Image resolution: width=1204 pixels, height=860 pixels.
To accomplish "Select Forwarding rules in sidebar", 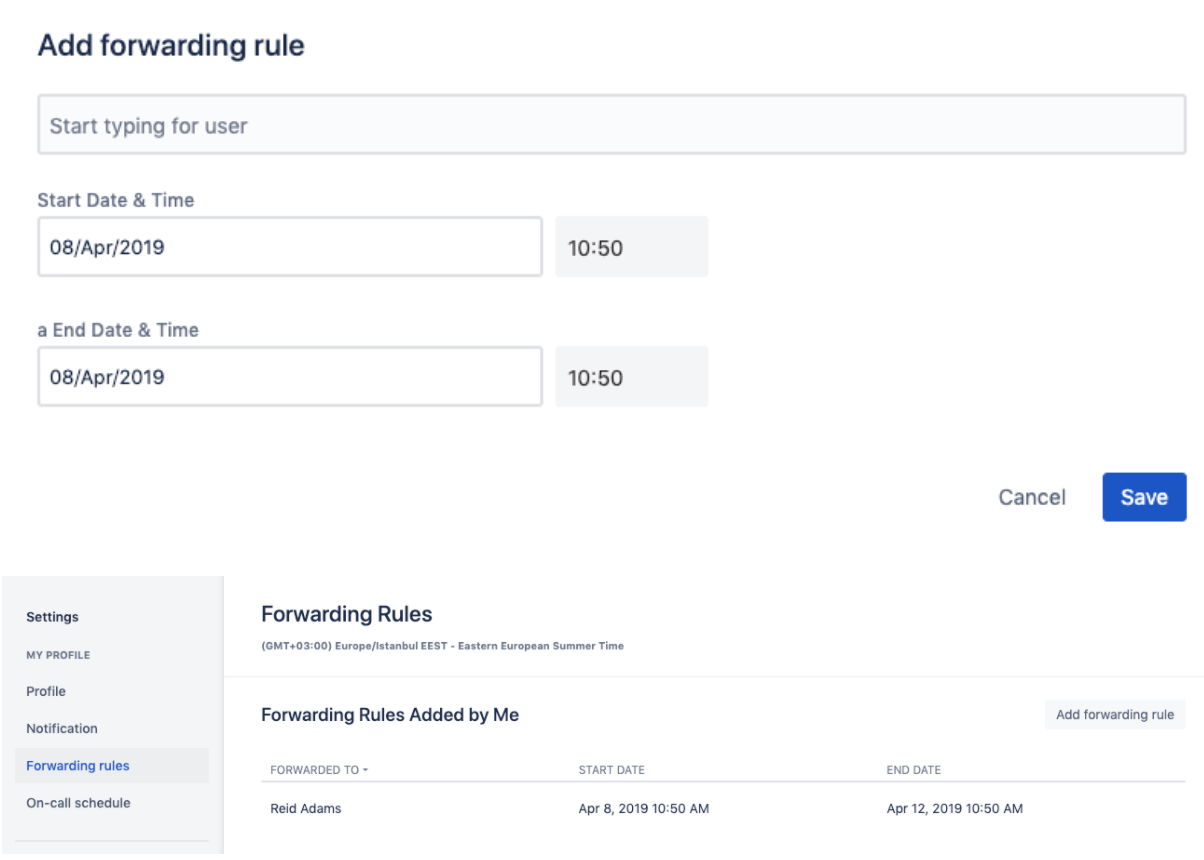I will pyautogui.click(x=78, y=766).
